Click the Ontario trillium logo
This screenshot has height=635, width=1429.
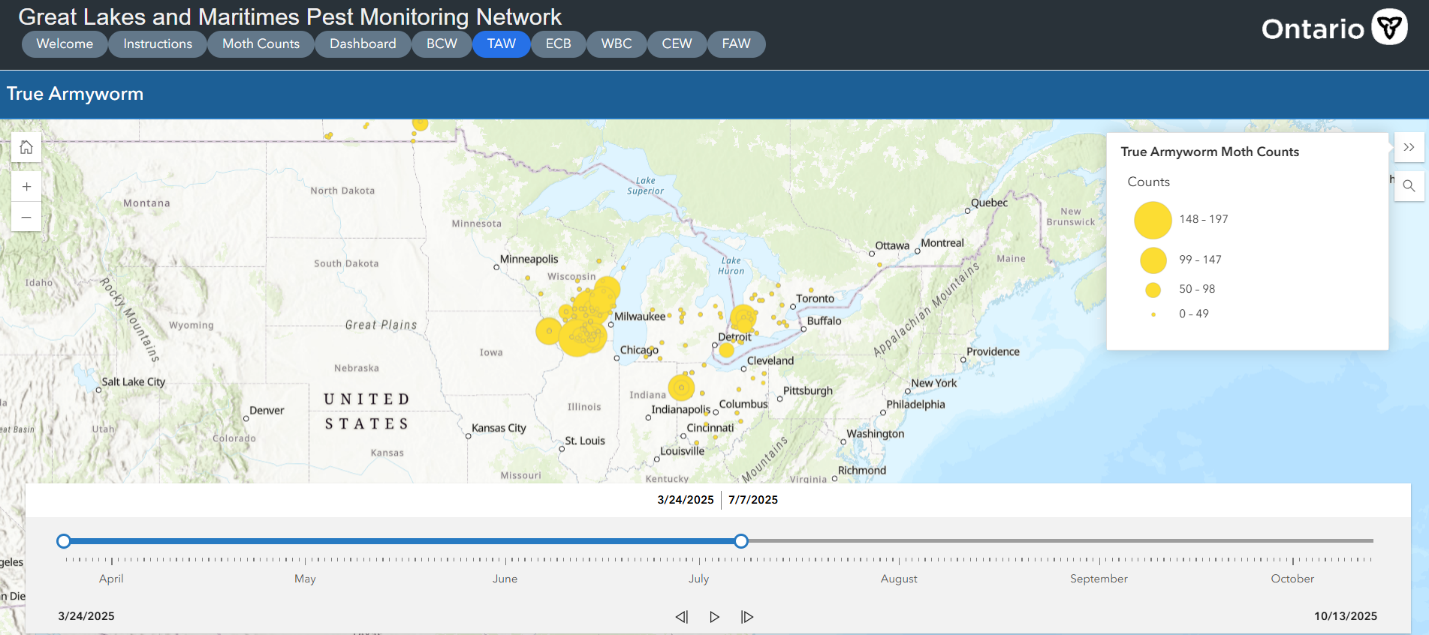click(1389, 28)
